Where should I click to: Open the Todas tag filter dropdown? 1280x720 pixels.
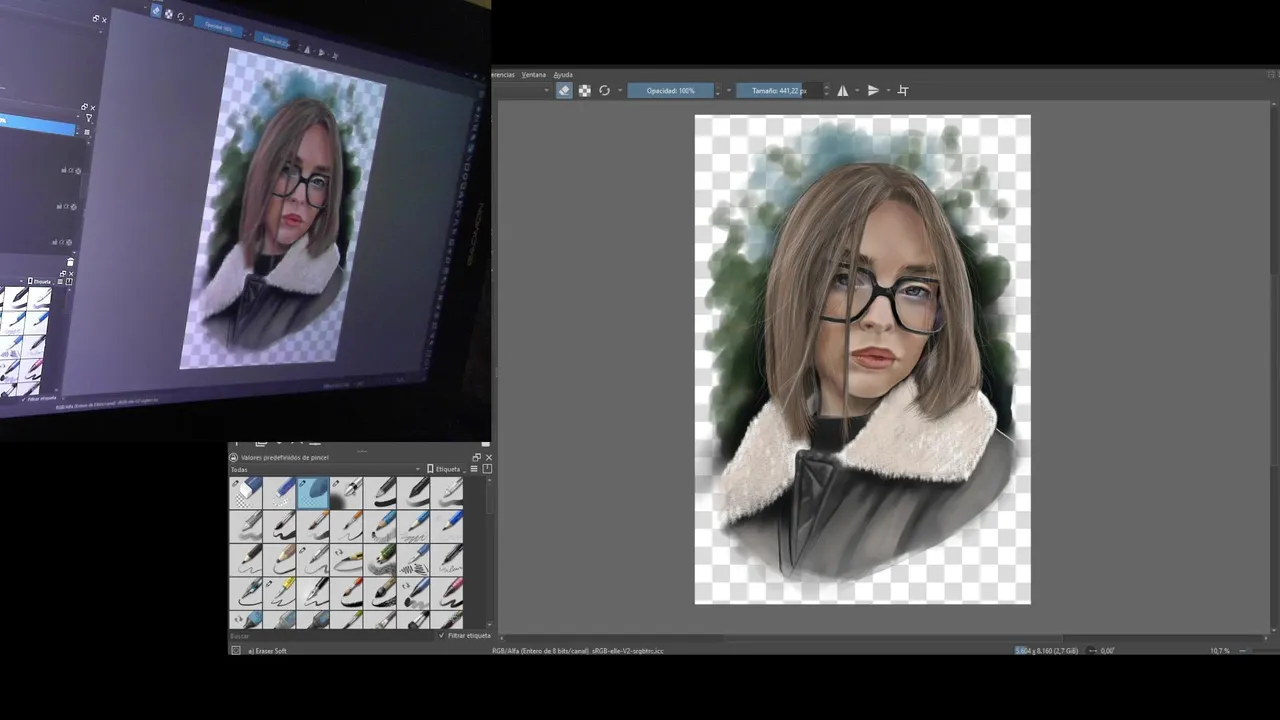pyautogui.click(x=326, y=469)
